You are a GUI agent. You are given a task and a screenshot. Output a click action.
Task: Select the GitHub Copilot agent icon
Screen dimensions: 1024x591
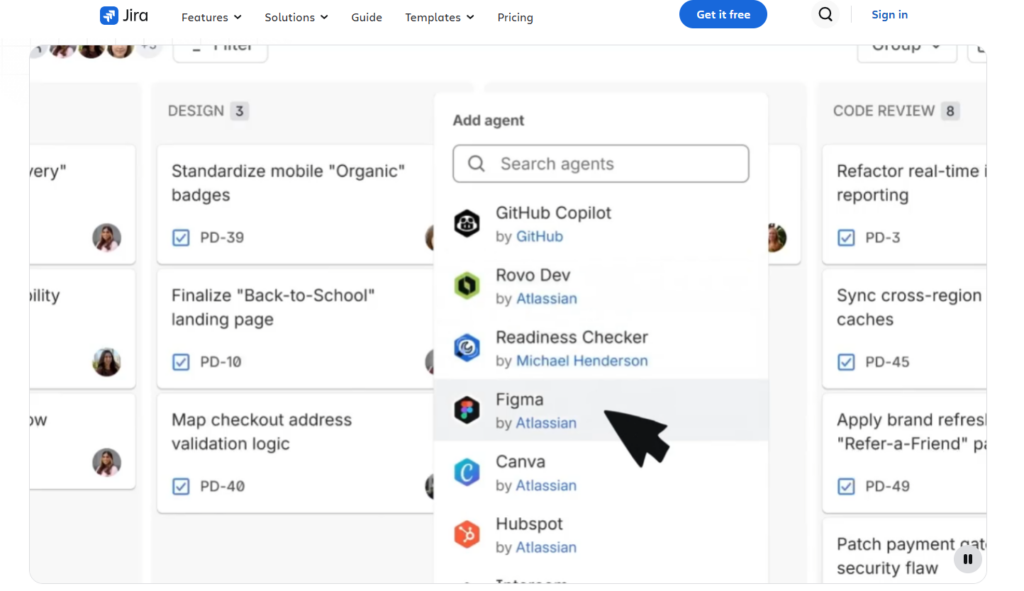click(x=467, y=223)
